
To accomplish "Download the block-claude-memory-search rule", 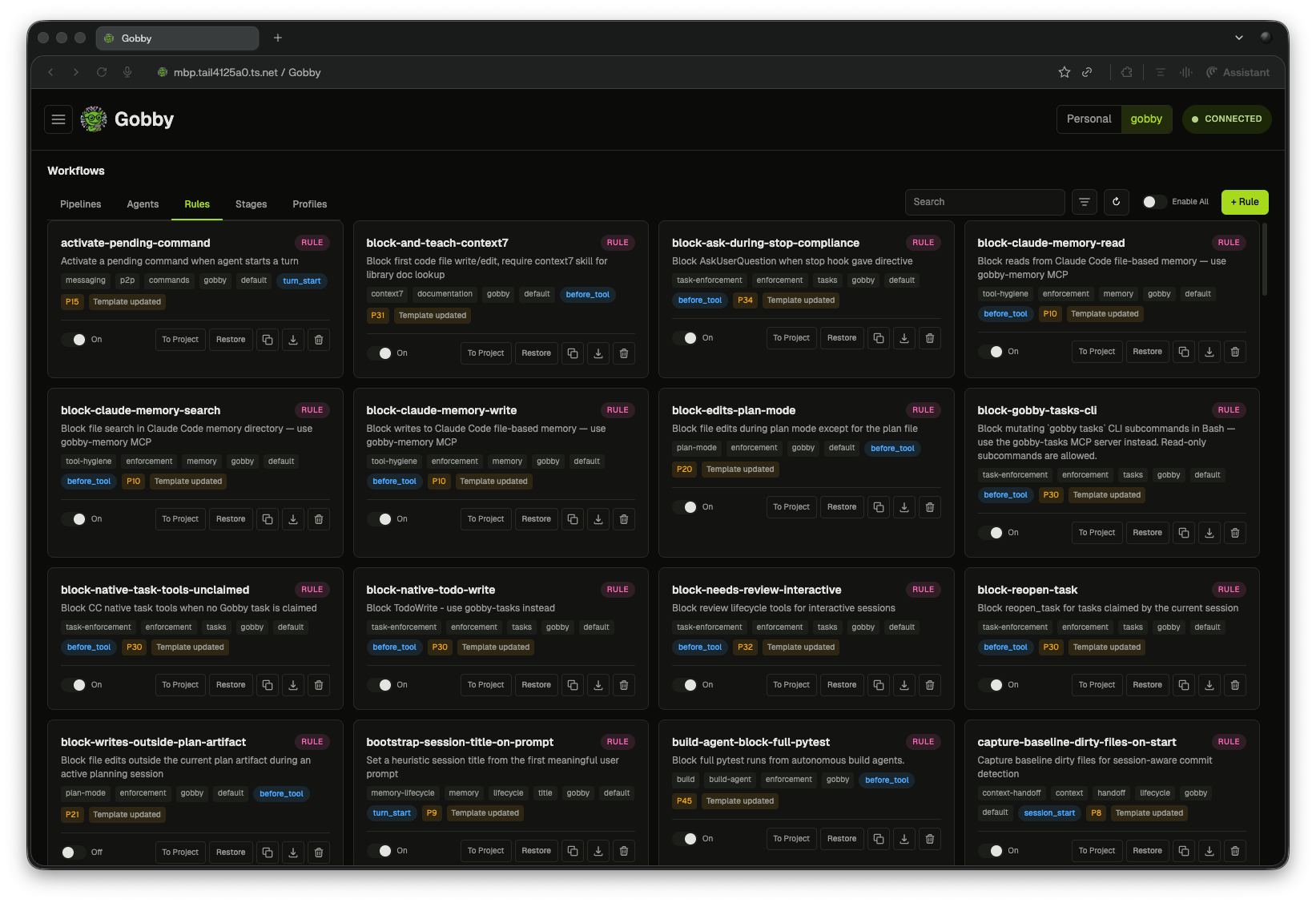I will point(293,519).
